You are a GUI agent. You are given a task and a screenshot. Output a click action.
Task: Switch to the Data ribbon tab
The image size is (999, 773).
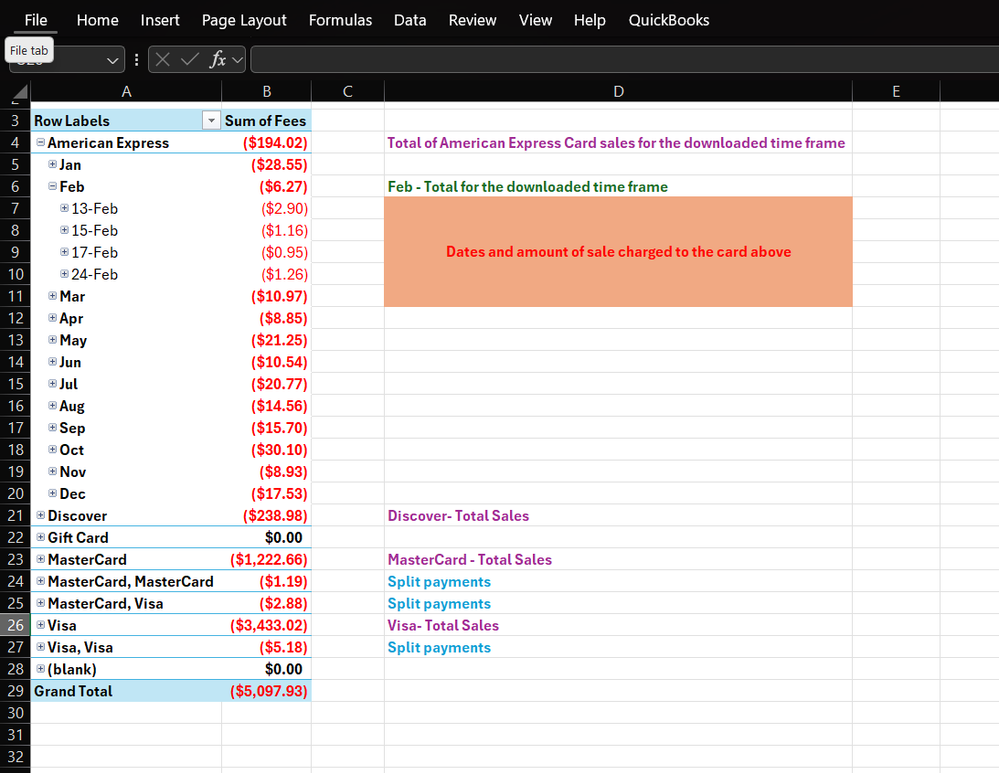pos(410,19)
